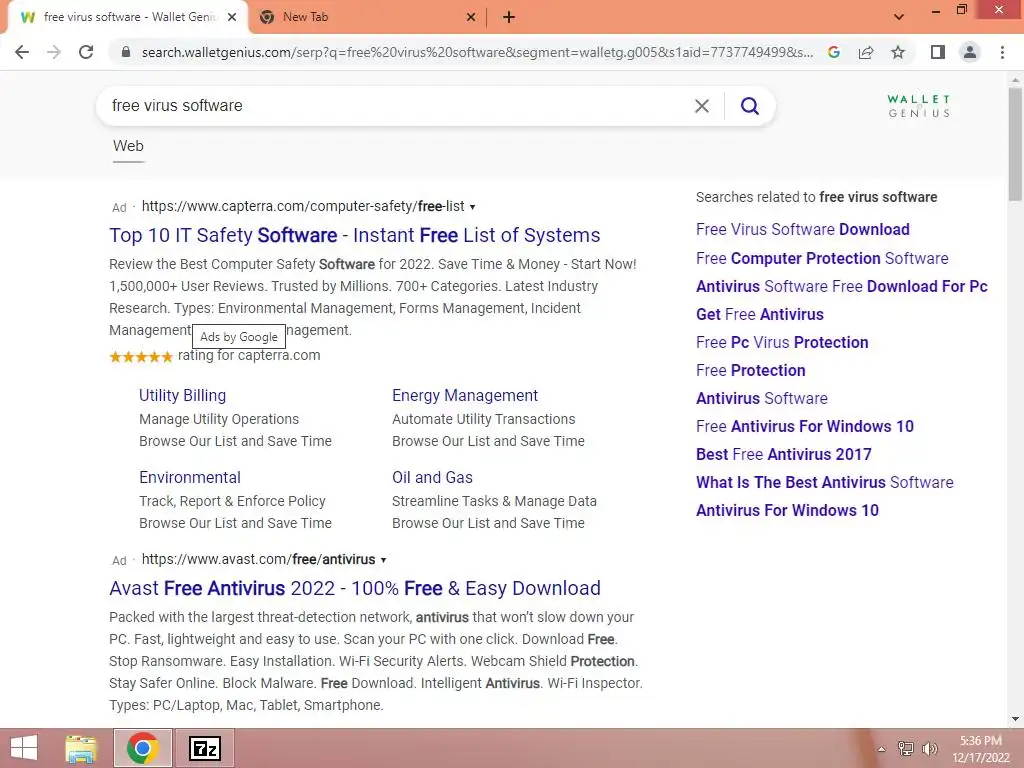Click the volume speaker tray icon
The image size is (1024, 768).
coord(929,749)
